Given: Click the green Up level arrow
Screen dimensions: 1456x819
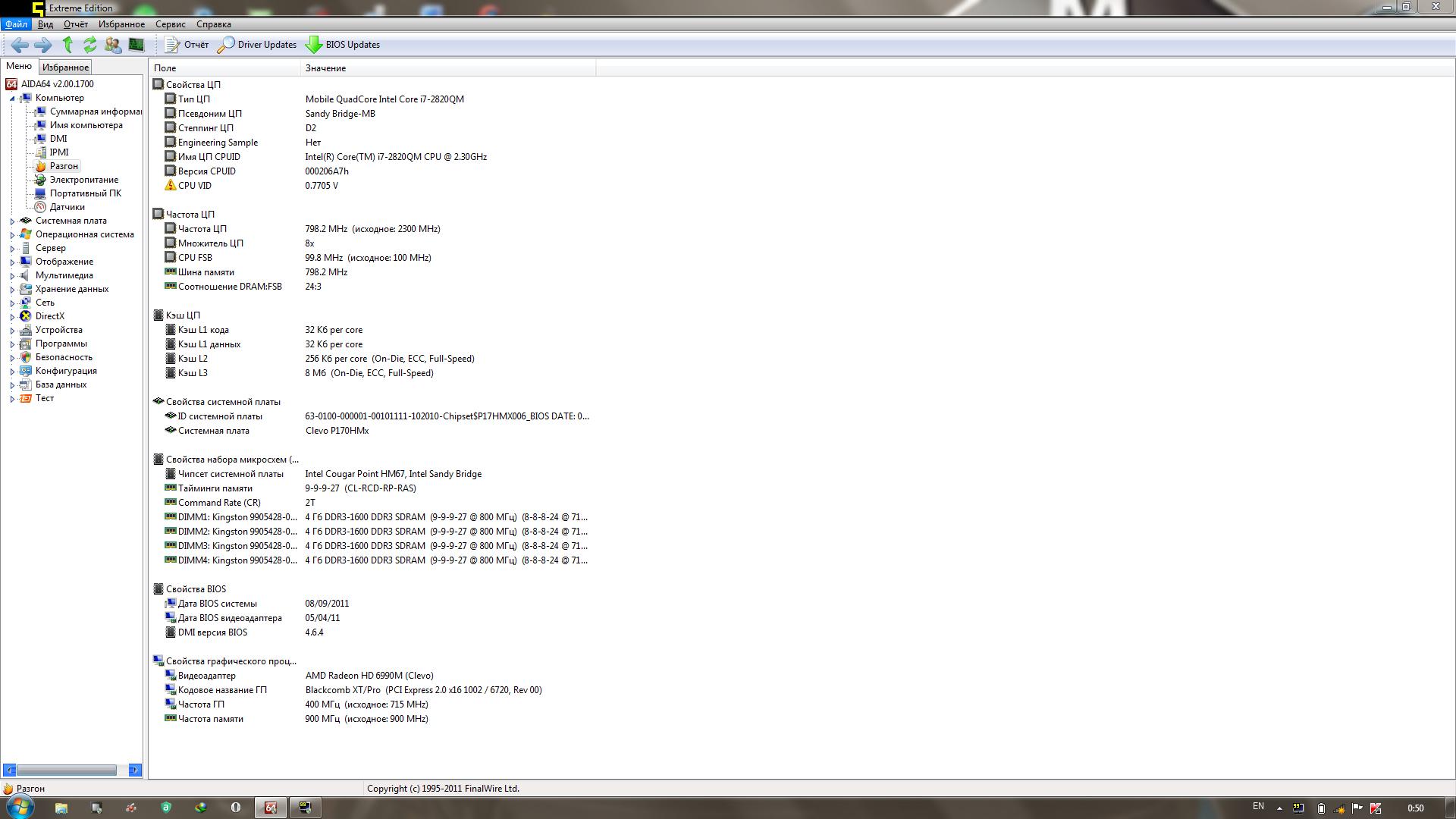Looking at the screenshot, I should pos(67,45).
